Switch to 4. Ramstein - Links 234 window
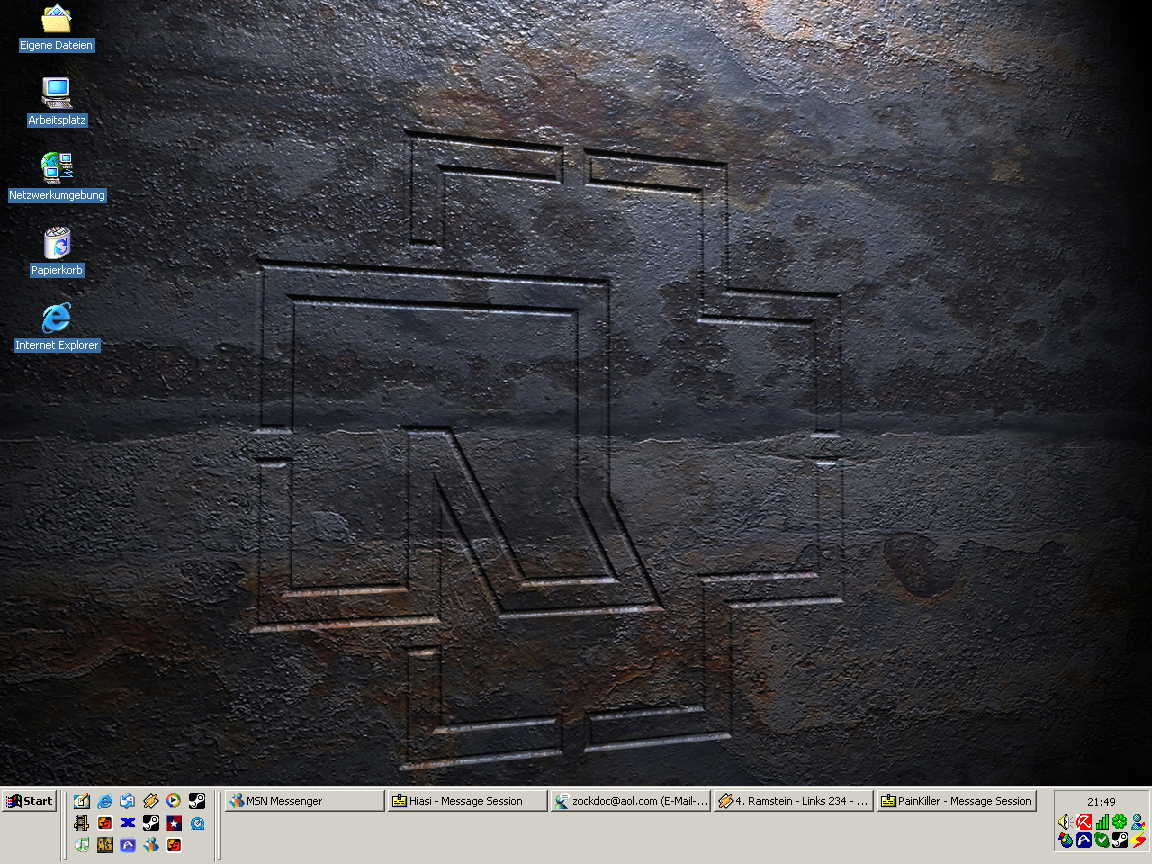The height and width of the screenshot is (864, 1152). click(x=793, y=801)
